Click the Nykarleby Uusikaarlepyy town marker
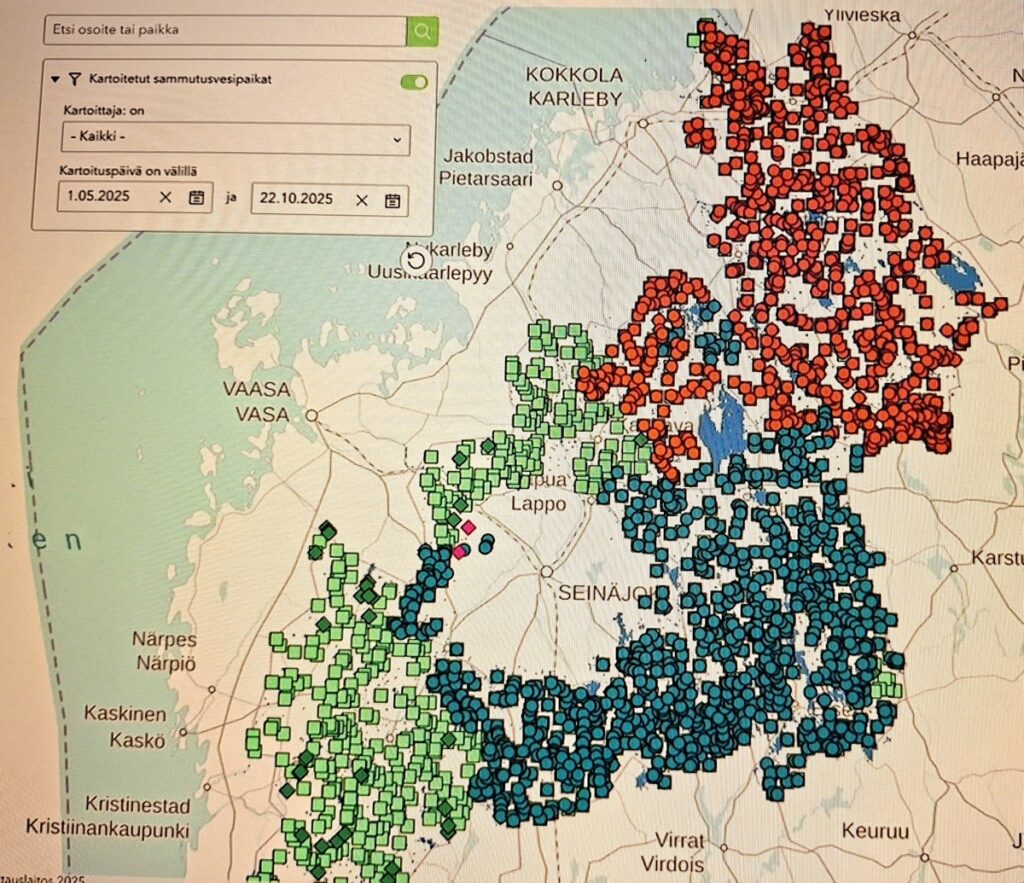This screenshot has height=883, width=1024. tap(510, 247)
